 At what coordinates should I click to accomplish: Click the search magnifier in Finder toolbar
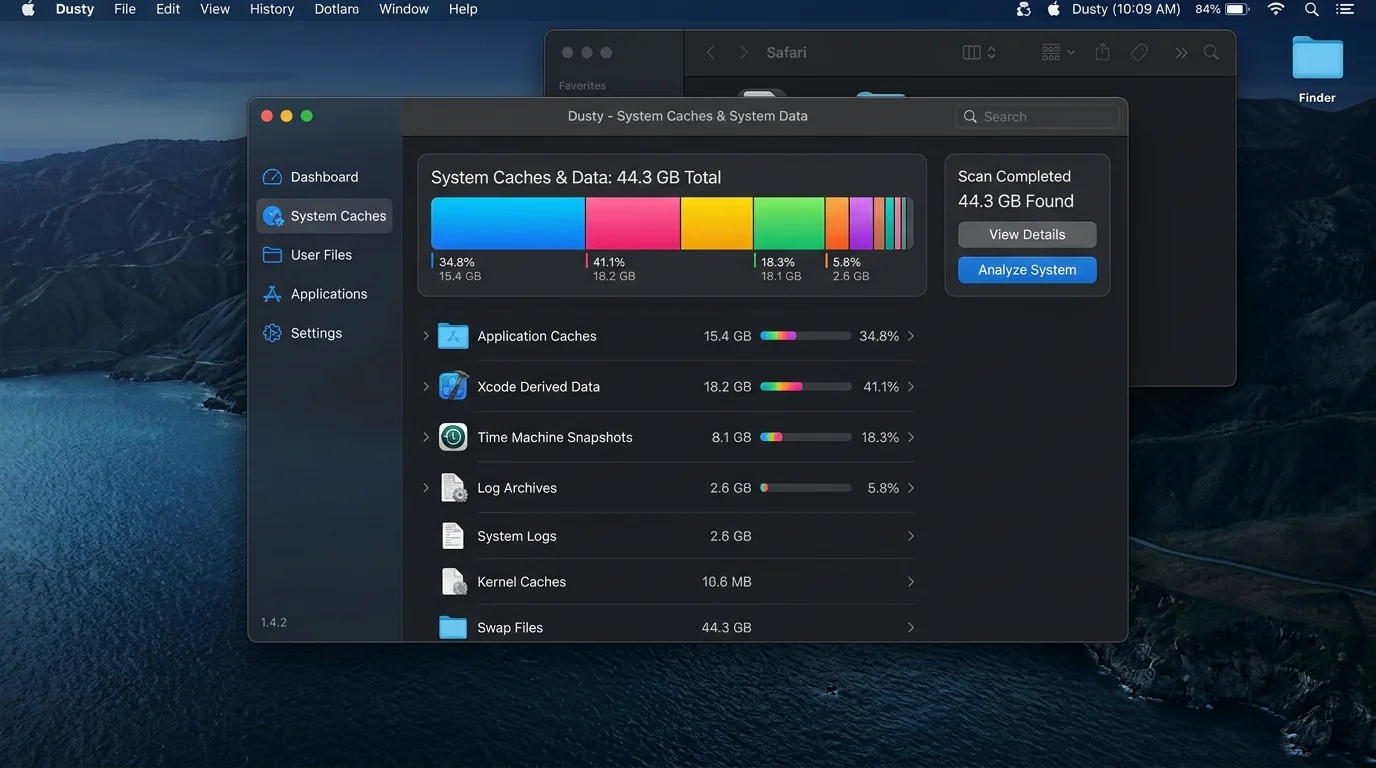coord(1211,52)
